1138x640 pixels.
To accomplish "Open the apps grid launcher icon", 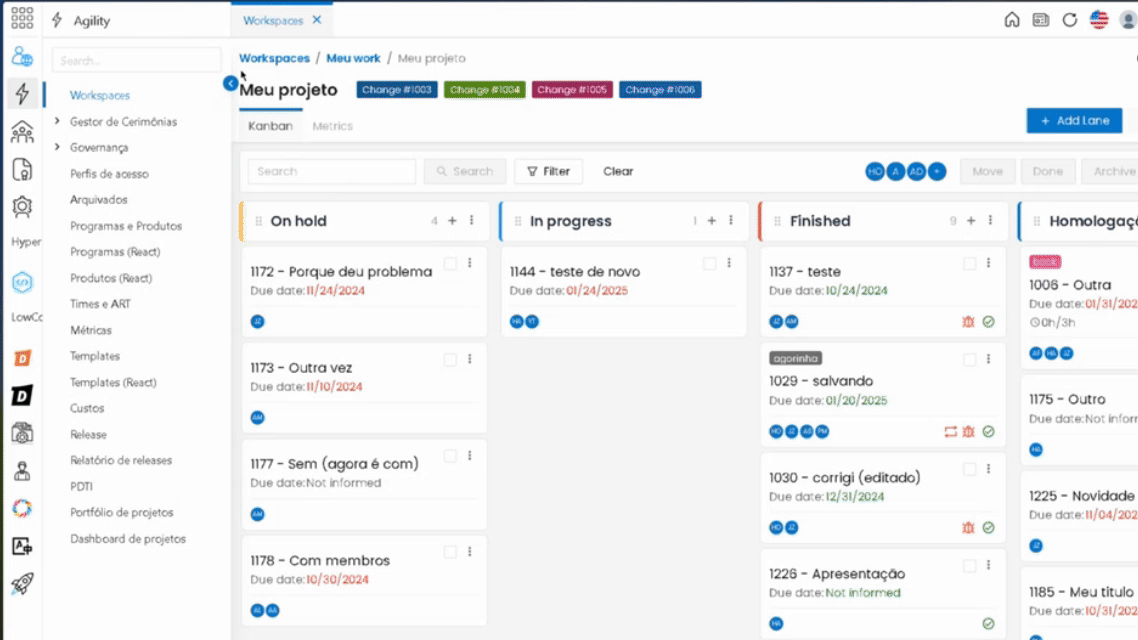I will (22, 18).
